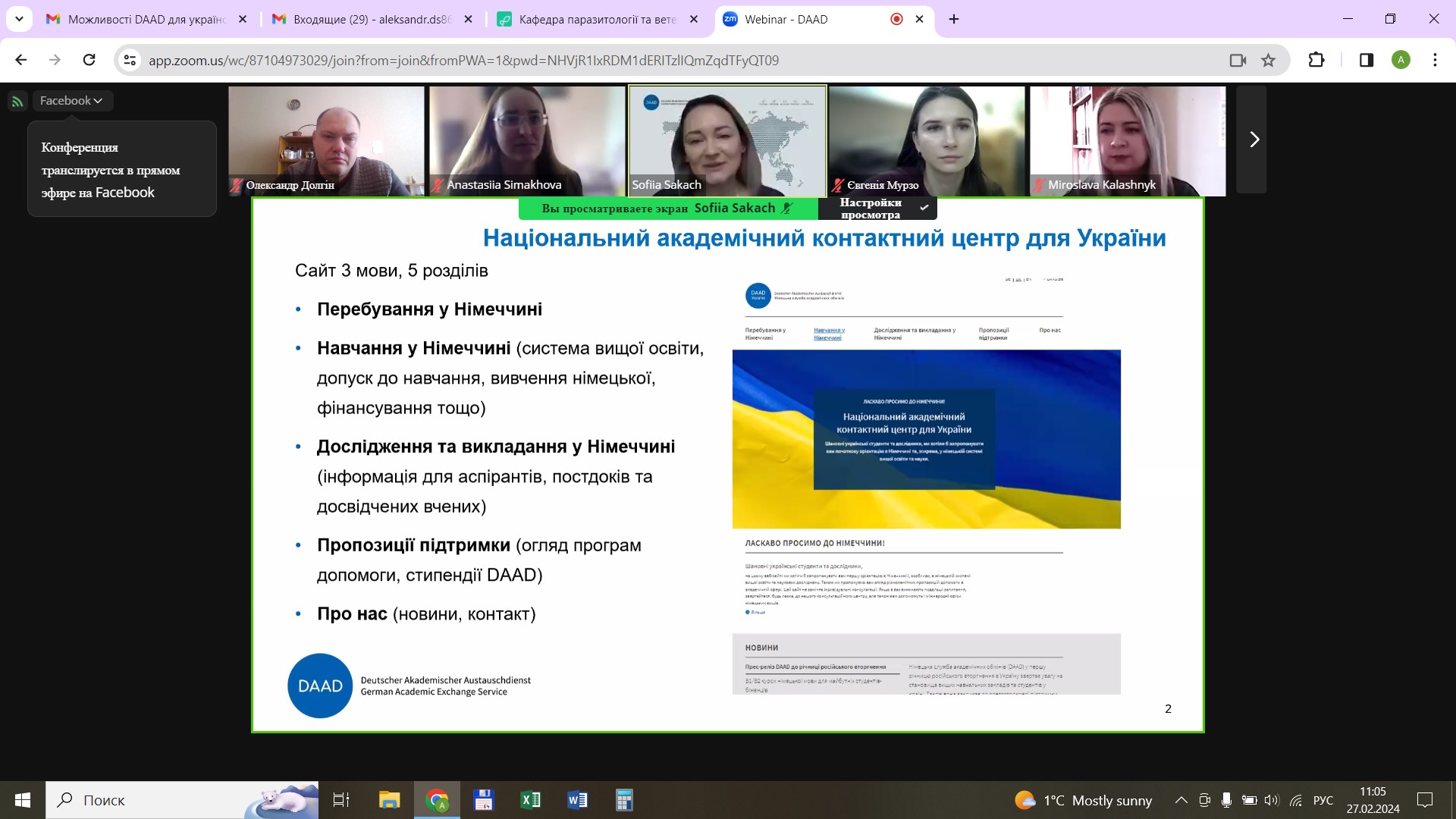This screenshot has width=1456, height=819.
Task: Select Євгенія Мурзо video thumbnail
Action: [x=927, y=141]
